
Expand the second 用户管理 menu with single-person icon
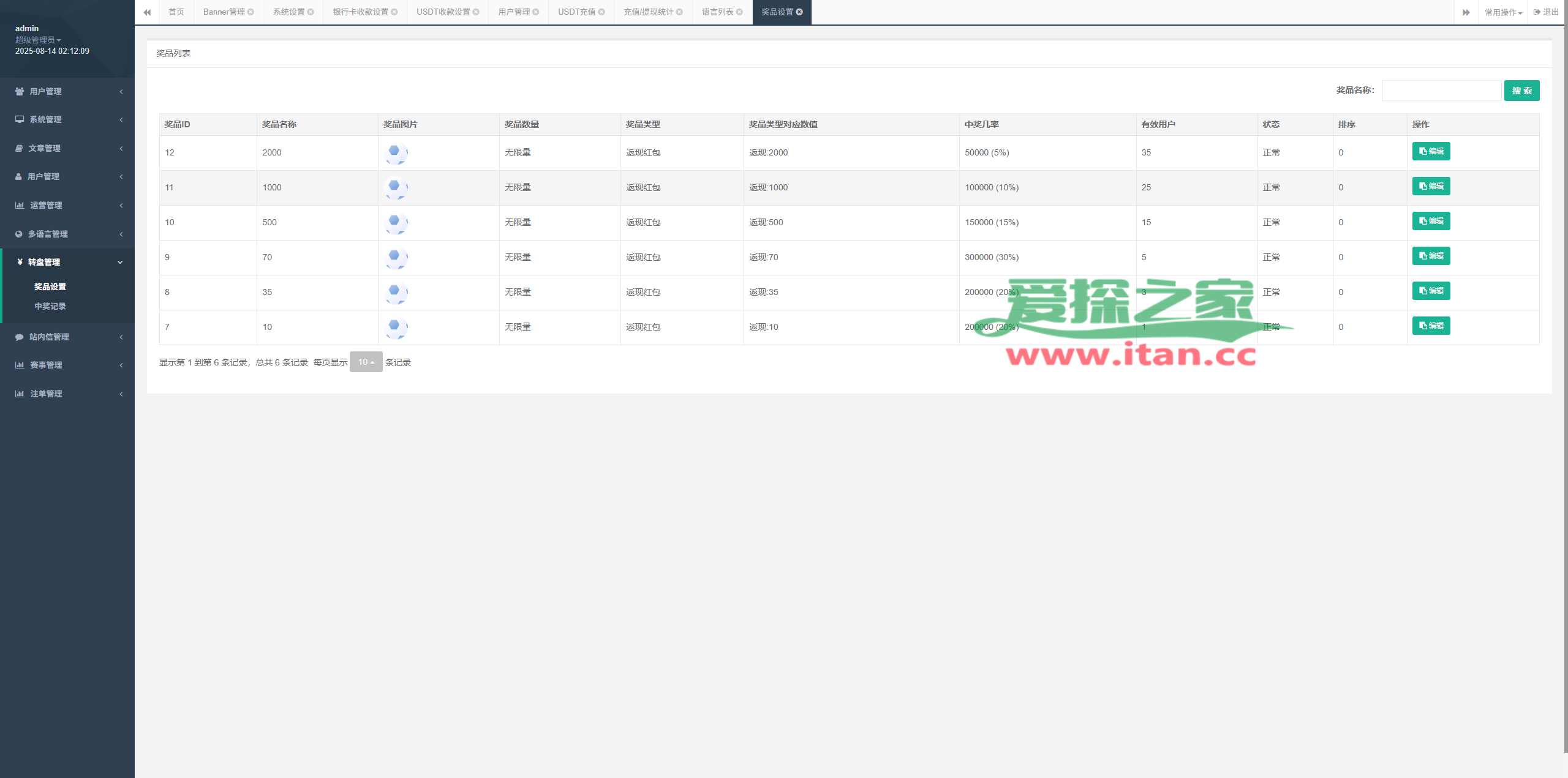[x=67, y=176]
